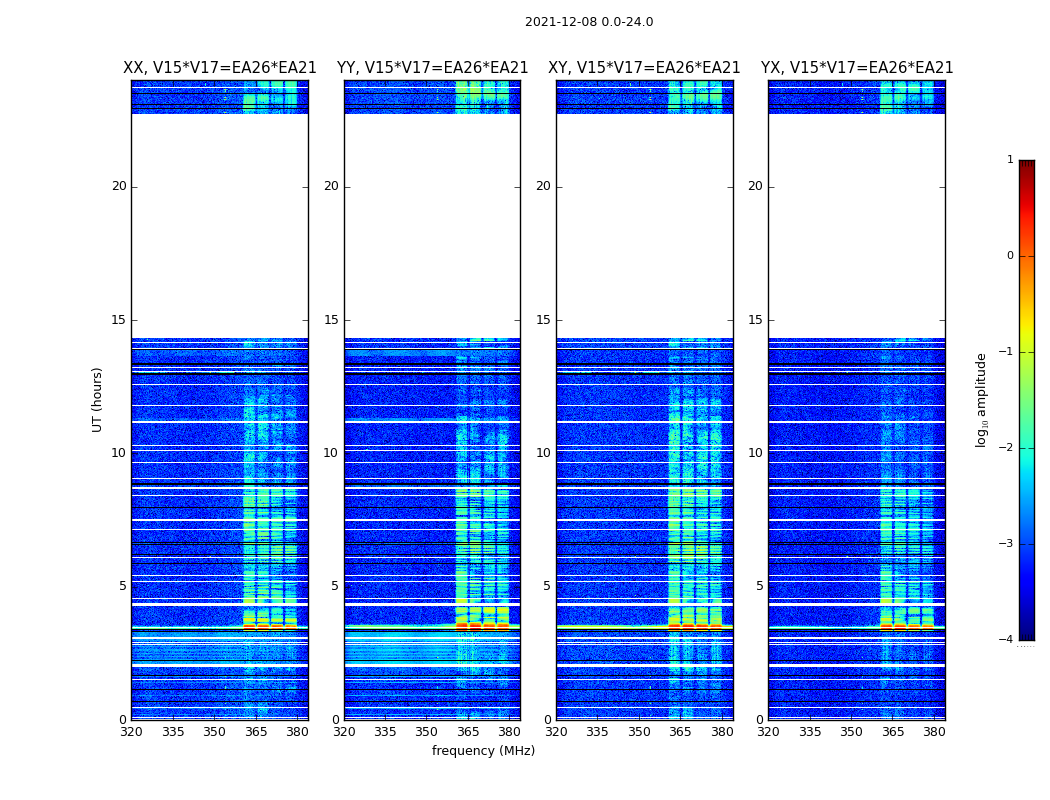
Task: Click the colorbar tick label 0
Action: (1009, 256)
